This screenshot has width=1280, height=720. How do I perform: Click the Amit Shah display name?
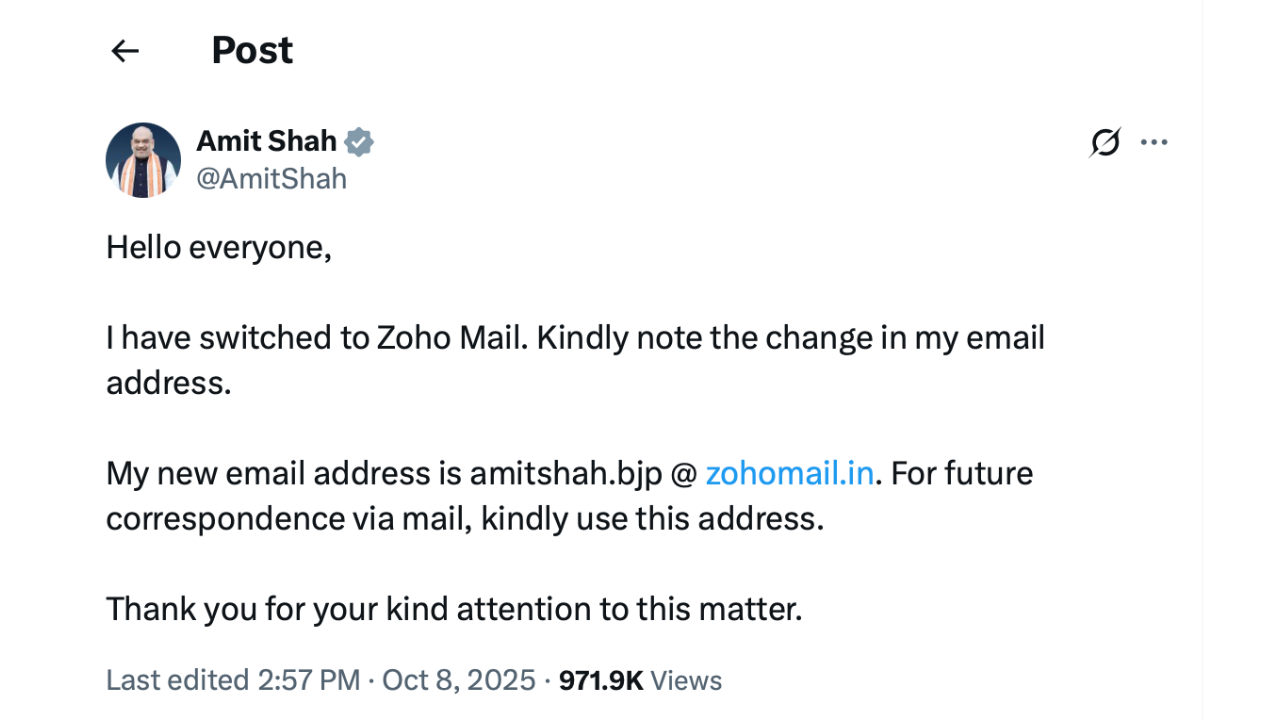click(266, 142)
